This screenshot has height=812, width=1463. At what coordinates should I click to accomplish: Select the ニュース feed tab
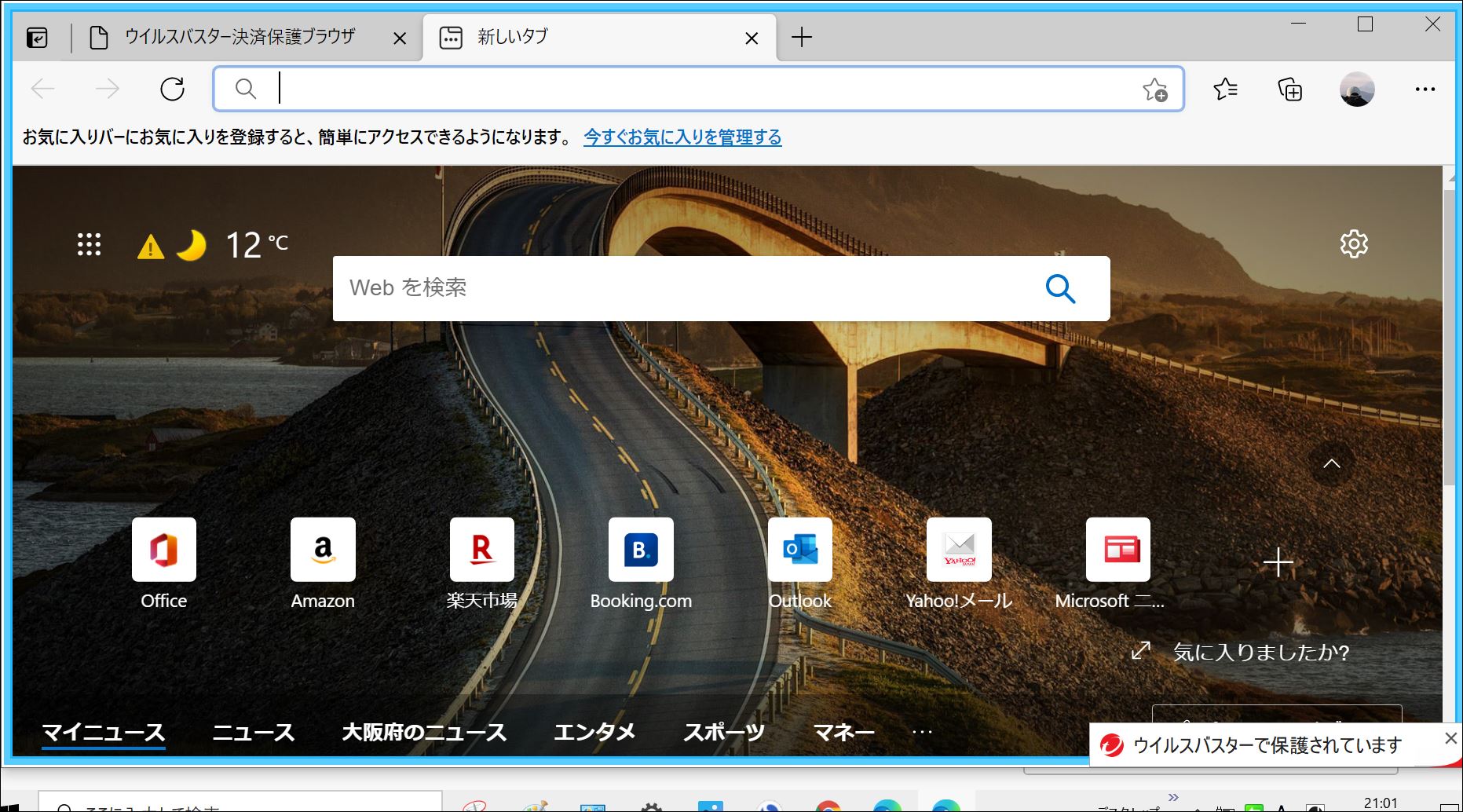[x=253, y=733]
